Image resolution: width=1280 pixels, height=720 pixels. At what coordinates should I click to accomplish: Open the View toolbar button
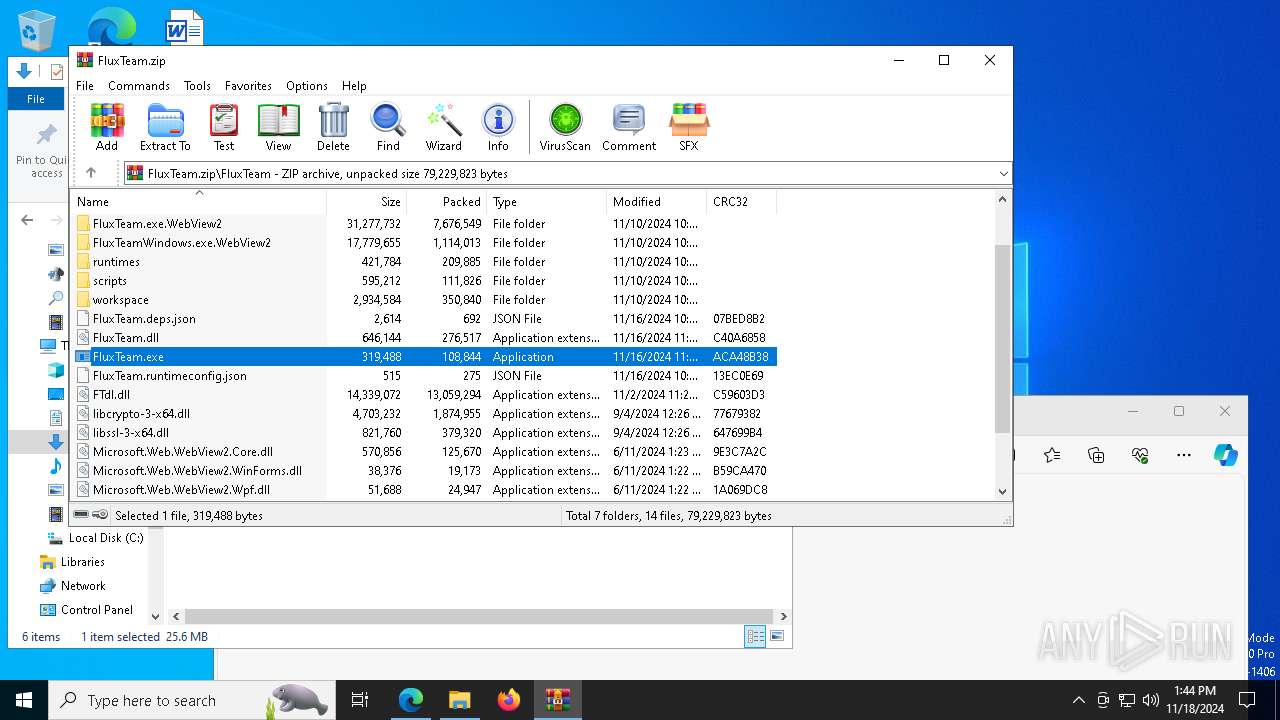(278, 127)
